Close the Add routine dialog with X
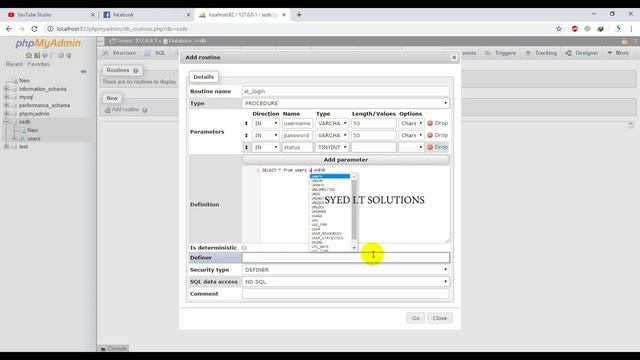 [x=453, y=58]
